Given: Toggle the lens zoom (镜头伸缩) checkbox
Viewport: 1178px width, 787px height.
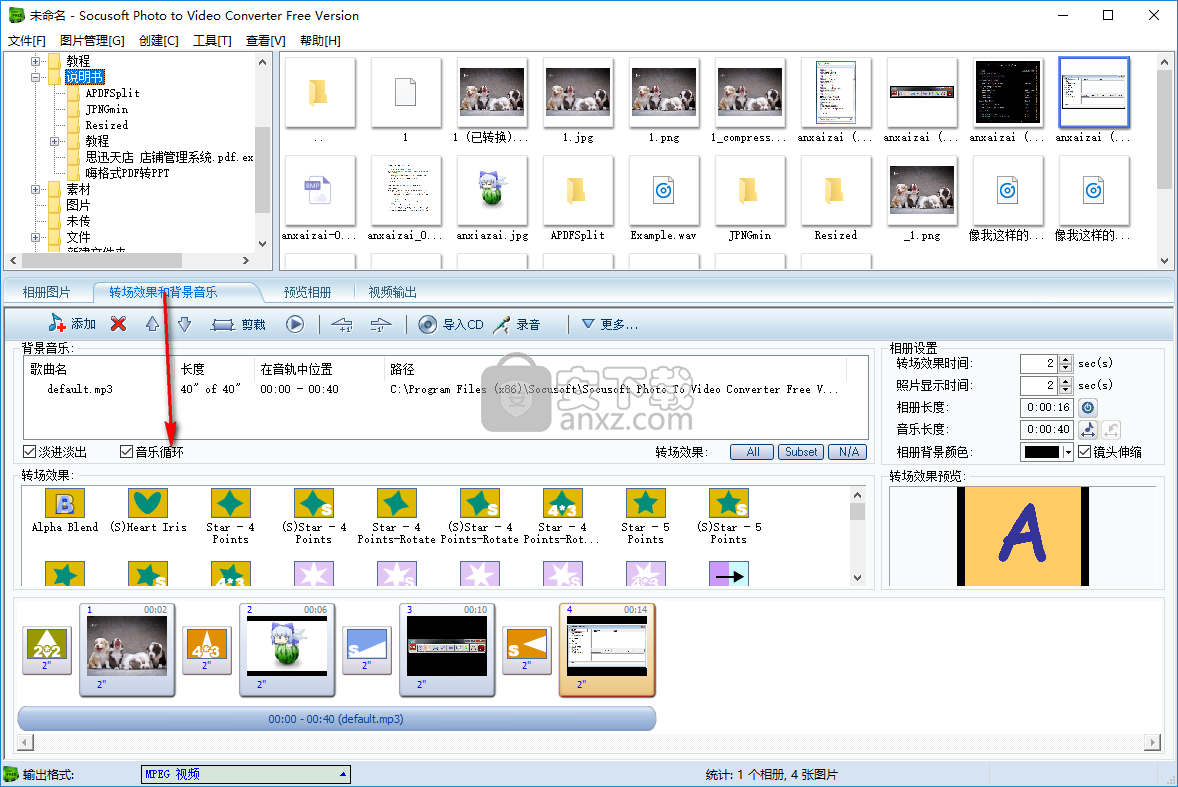Looking at the screenshot, I should coord(1084,451).
